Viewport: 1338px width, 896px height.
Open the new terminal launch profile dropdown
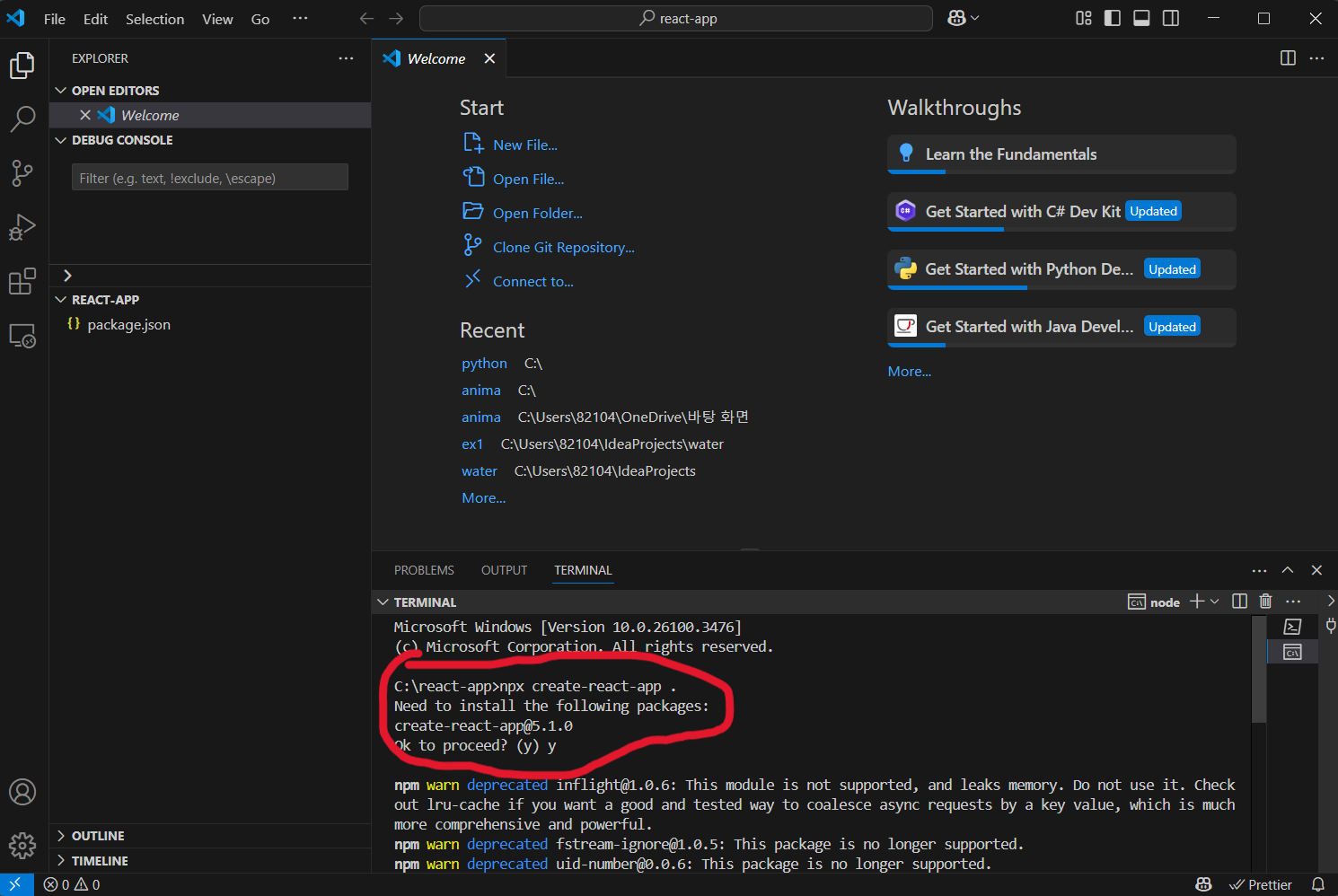1215,602
